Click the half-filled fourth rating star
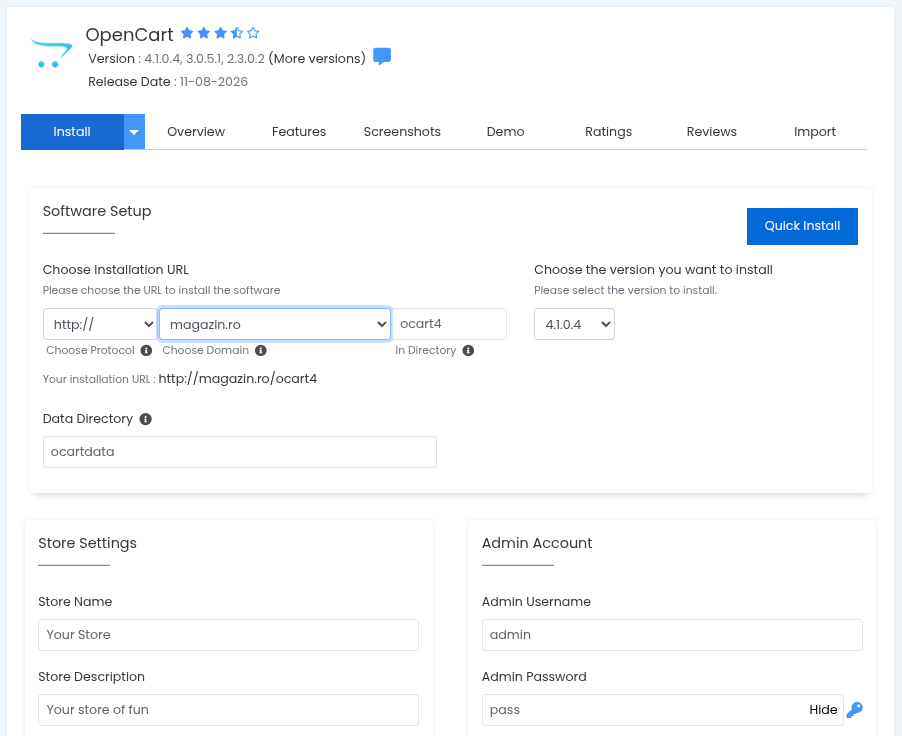 [236, 33]
